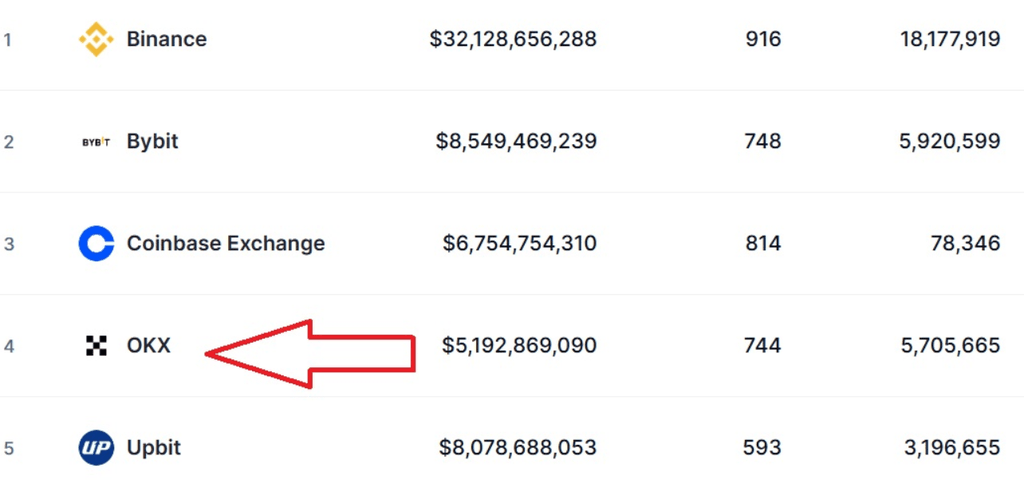Open the Upbit exchange name link
1024x486 pixels.
click(153, 447)
